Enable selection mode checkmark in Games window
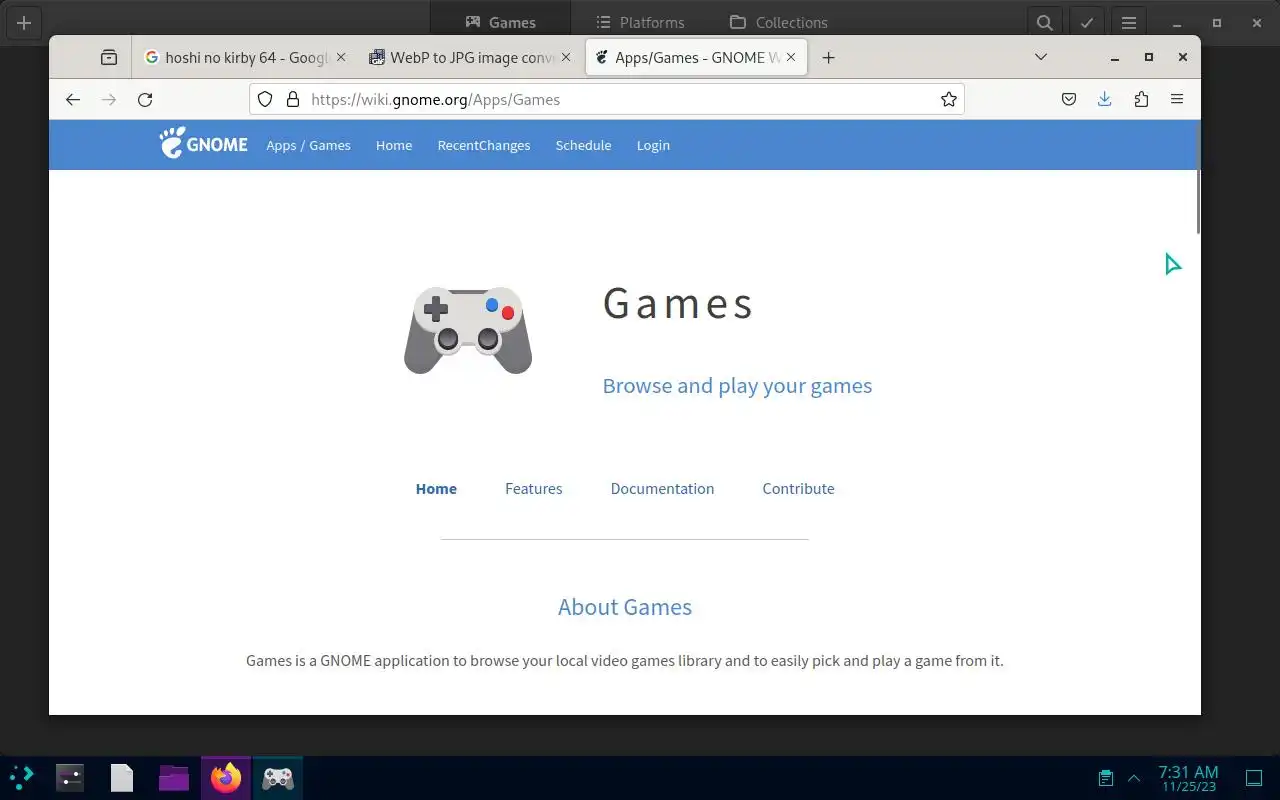Viewport: 1280px width, 800px height. coord(1087,22)
